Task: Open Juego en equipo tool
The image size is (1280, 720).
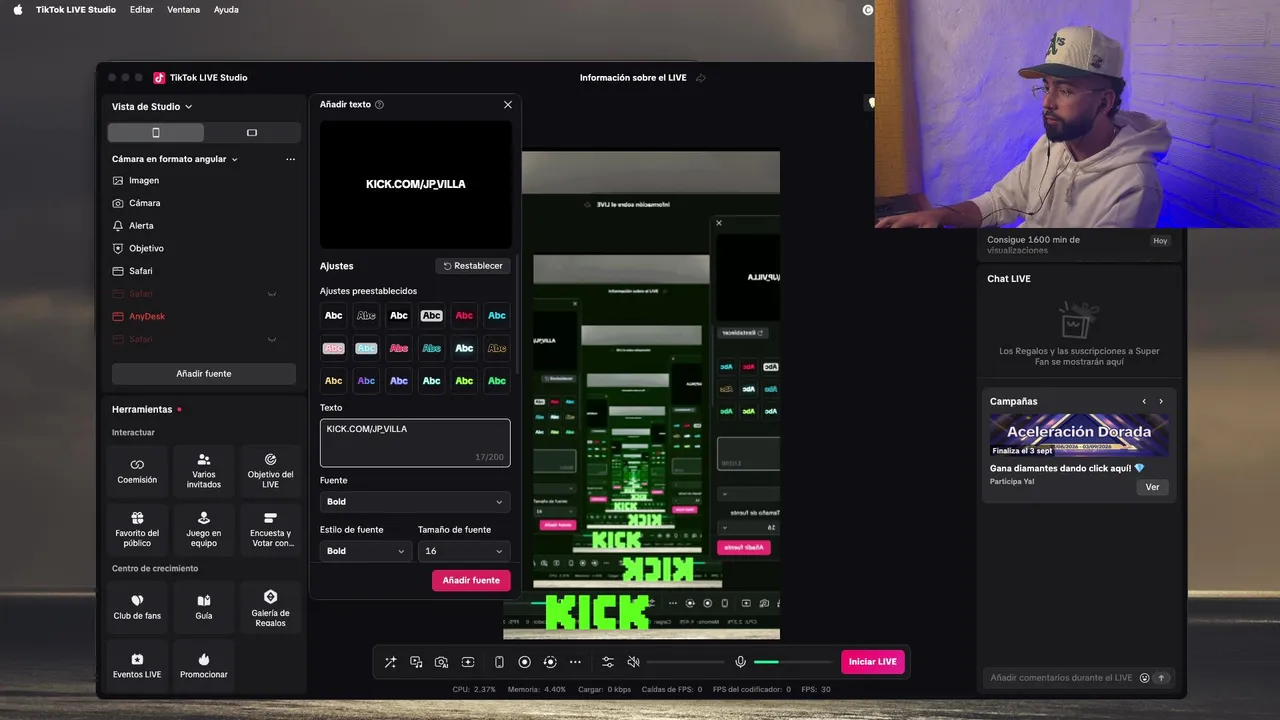Action: [x=203, y=530]
